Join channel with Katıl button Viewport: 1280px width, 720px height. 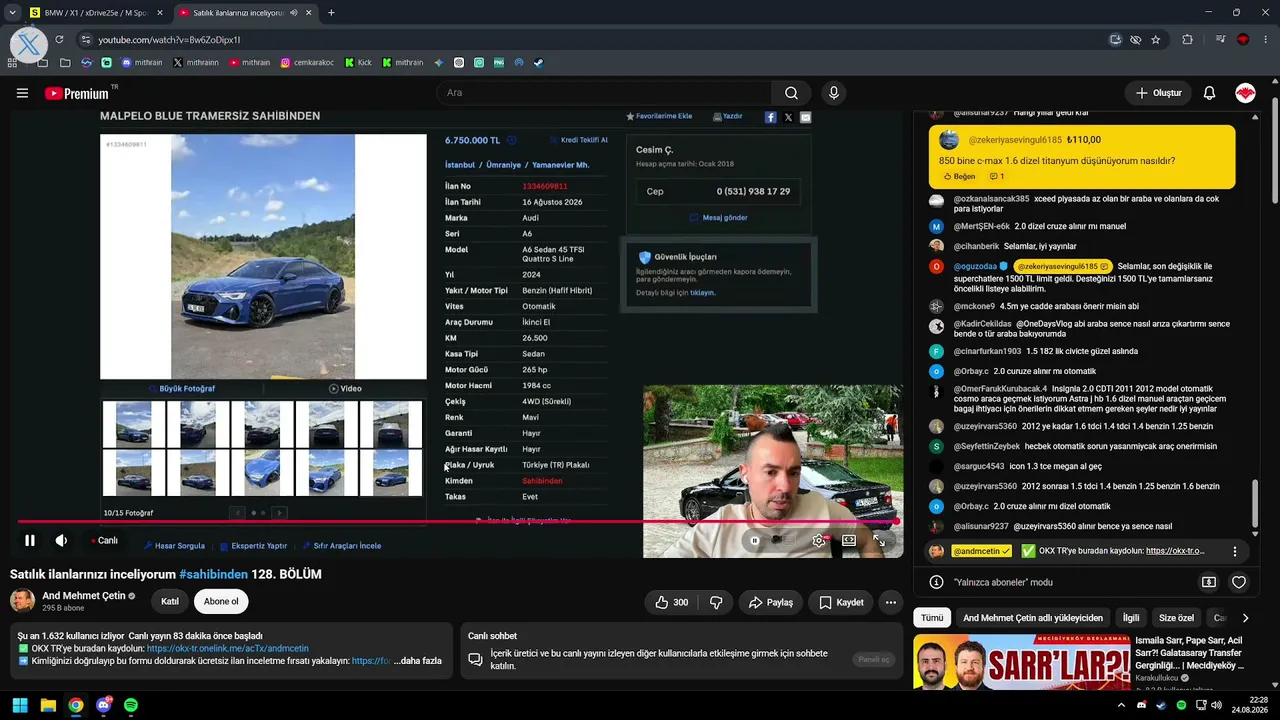click(170, 601)
